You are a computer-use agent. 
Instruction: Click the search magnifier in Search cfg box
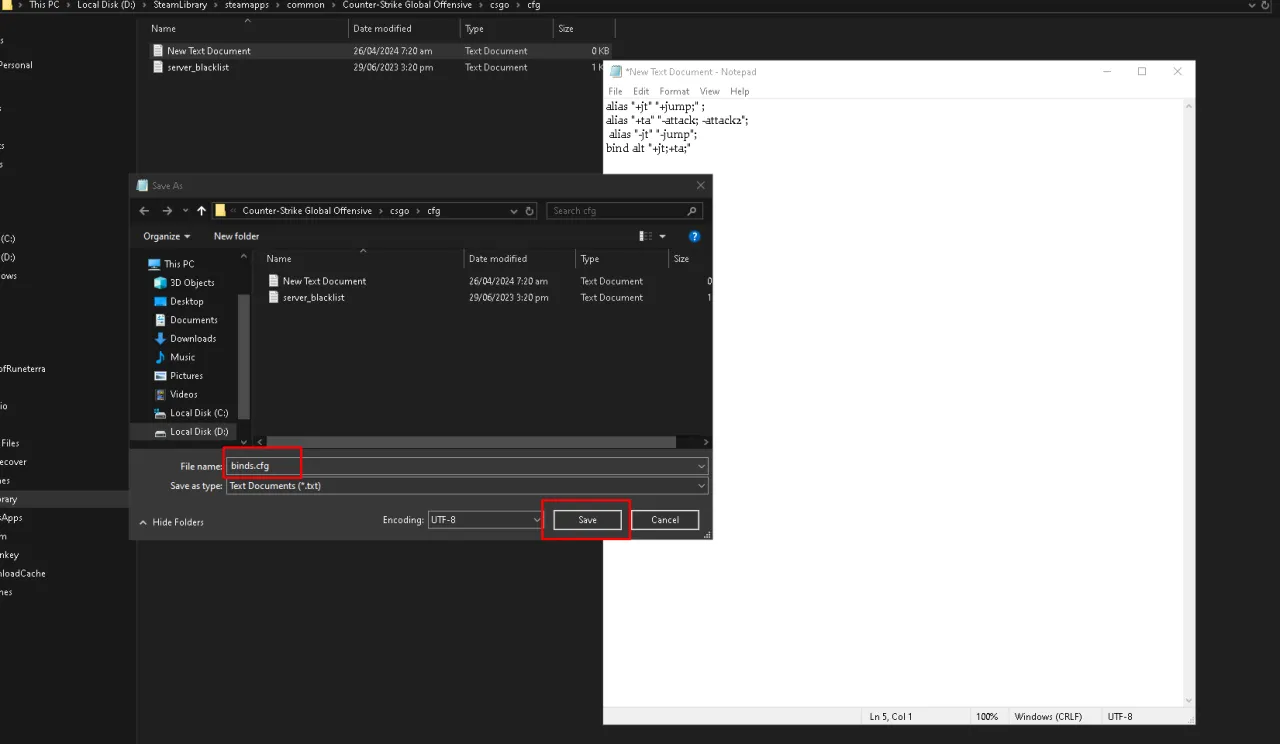coord(692,210)
